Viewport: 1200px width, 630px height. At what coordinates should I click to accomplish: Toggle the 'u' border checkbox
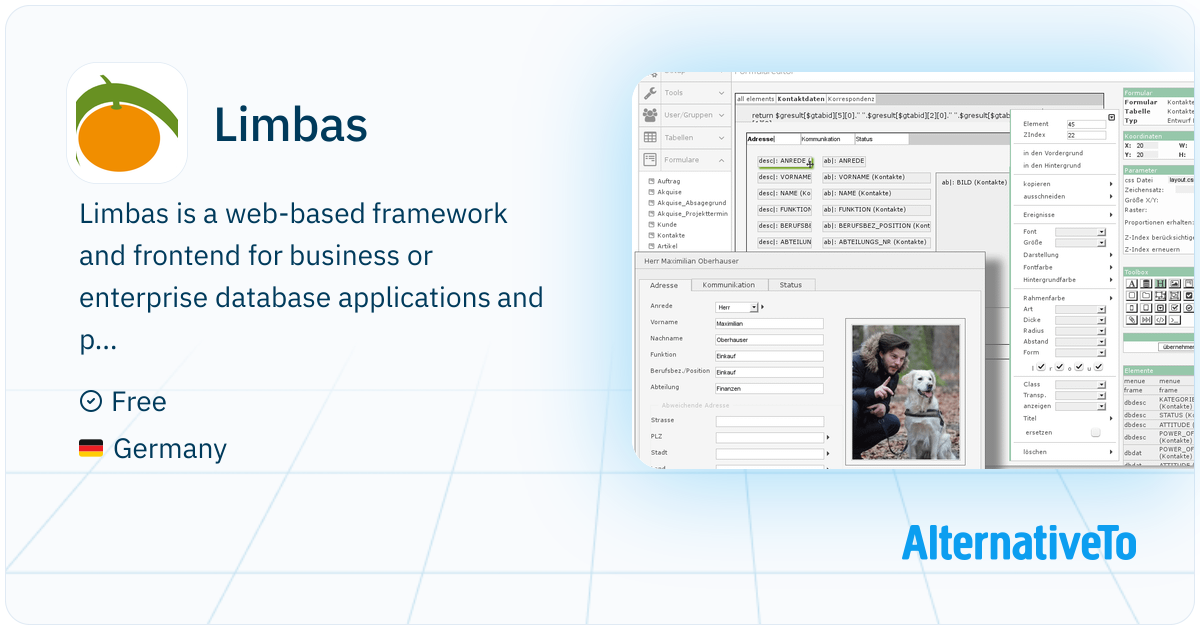click(x=1098, y=367)
